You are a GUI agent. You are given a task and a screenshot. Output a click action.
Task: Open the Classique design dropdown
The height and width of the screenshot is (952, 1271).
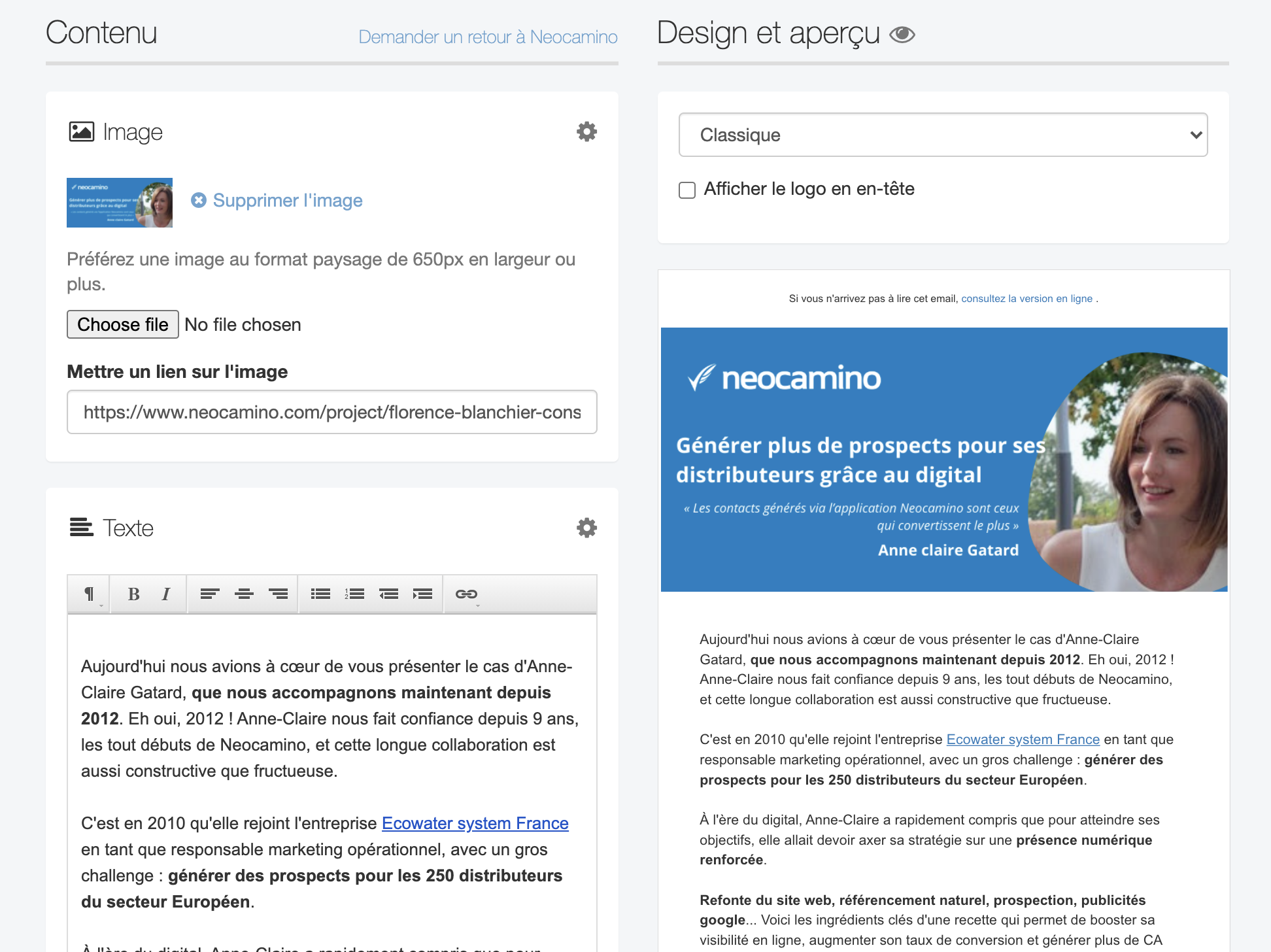(x=943, y=135)
